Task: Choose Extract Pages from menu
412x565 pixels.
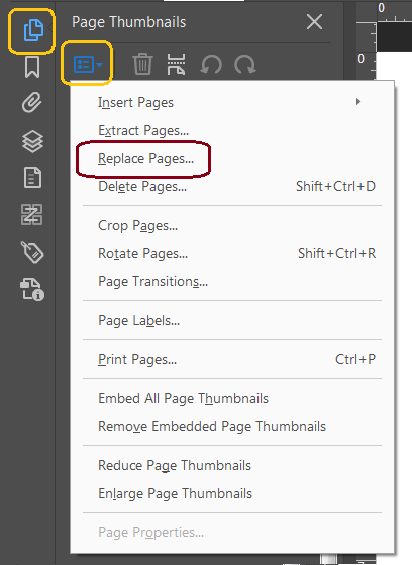Action: coord(232,130)
